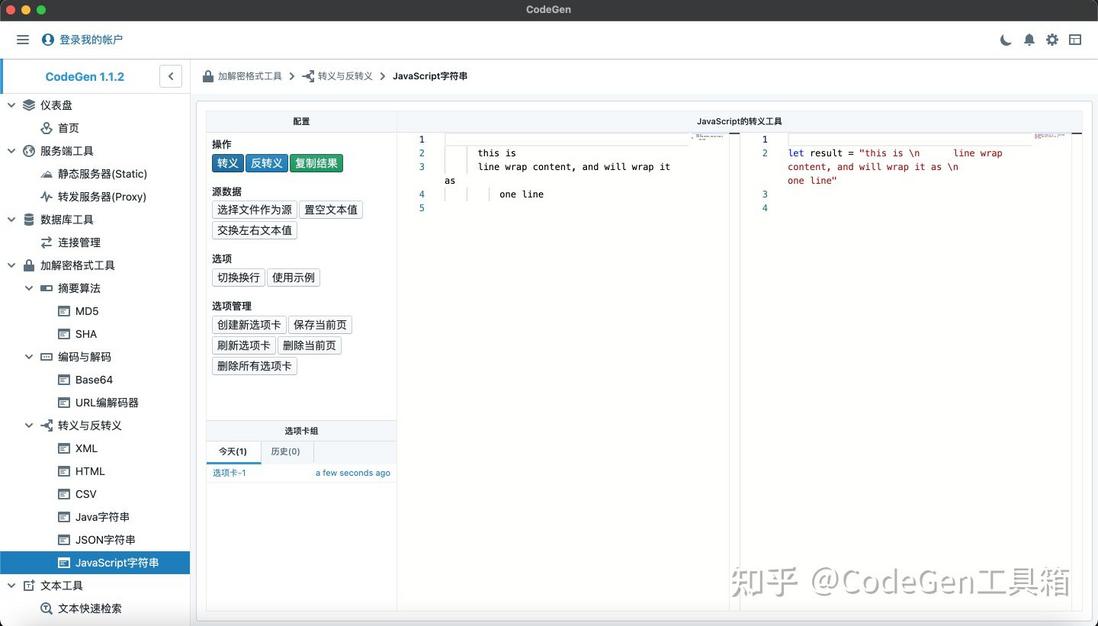Click 转义与反转义 in the breadcrumb
This screenshot has height=626, width=1098.
(345, 76)
